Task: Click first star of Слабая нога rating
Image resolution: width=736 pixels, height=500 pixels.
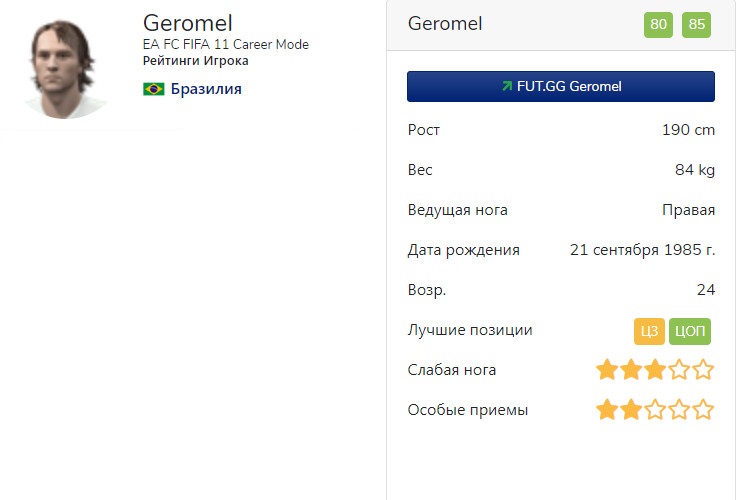Action: (607, 371)
